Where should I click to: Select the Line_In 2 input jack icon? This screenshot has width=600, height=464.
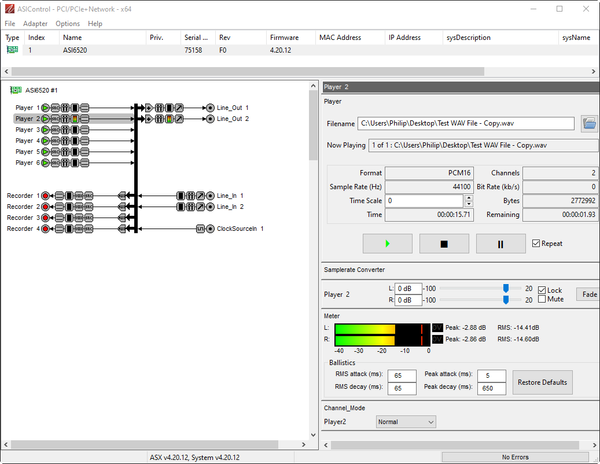pyautogui.click(x=210, y=206)
